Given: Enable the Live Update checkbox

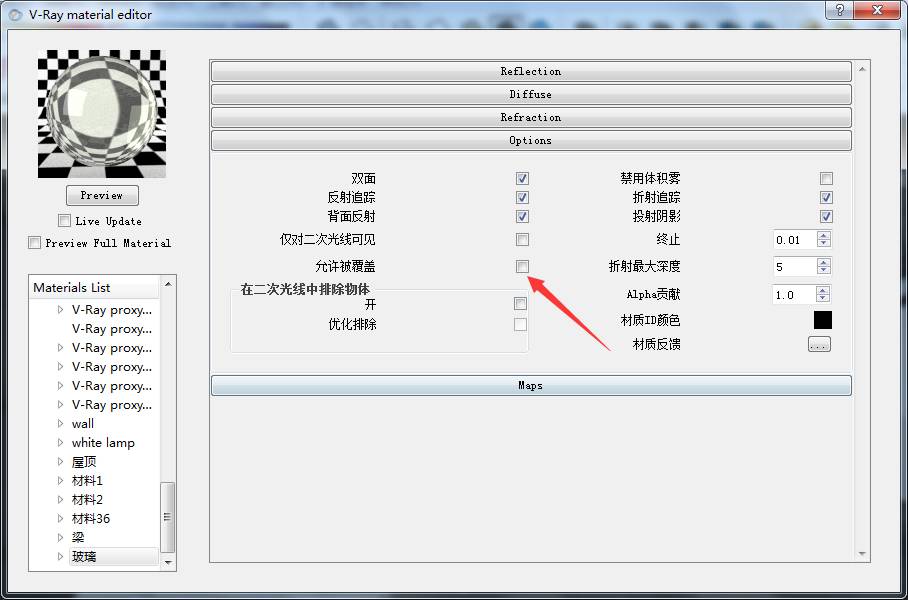Looking at the screenshot, I should 65,221.
